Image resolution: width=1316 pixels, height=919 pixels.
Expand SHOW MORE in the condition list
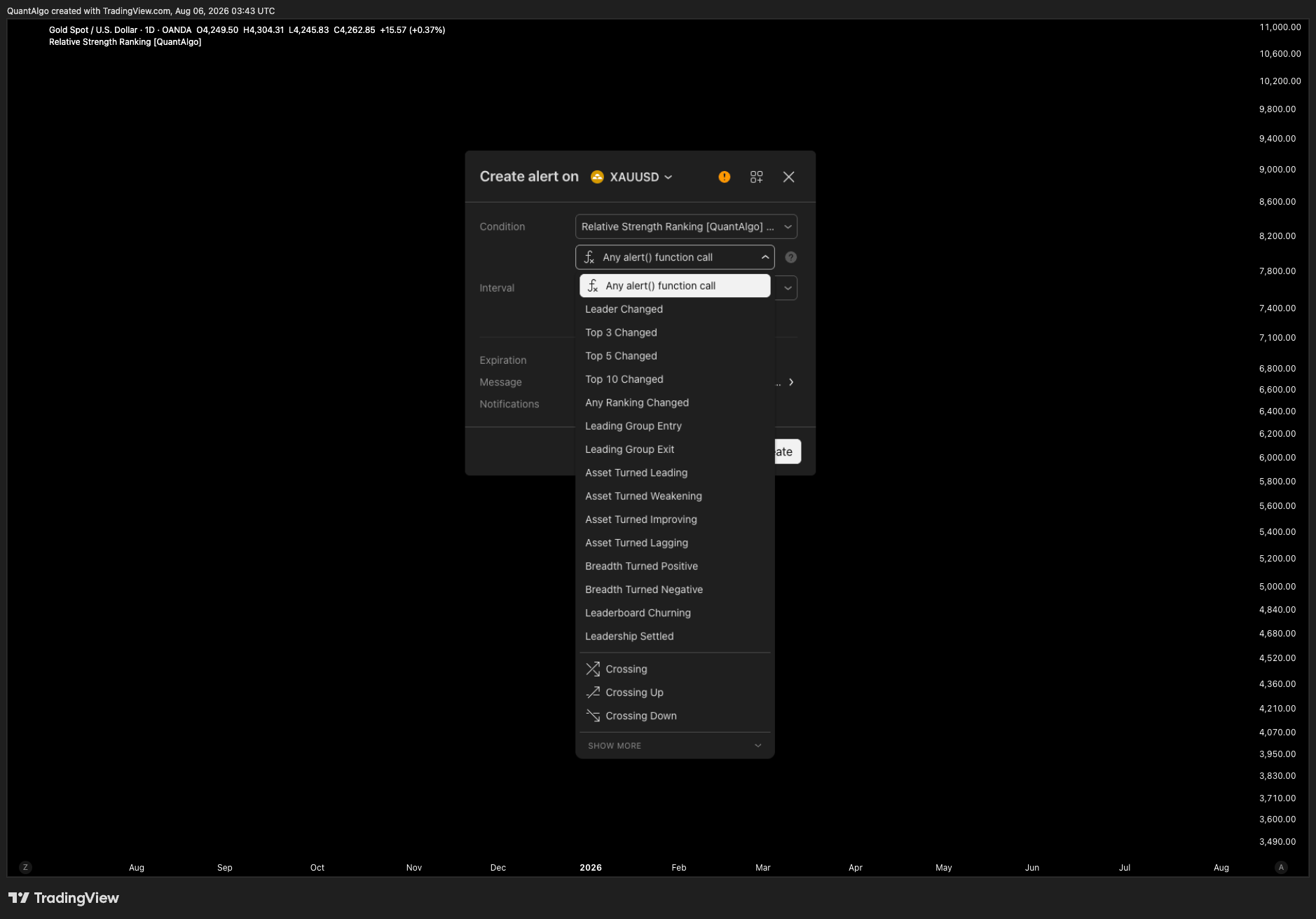(675, 746)
